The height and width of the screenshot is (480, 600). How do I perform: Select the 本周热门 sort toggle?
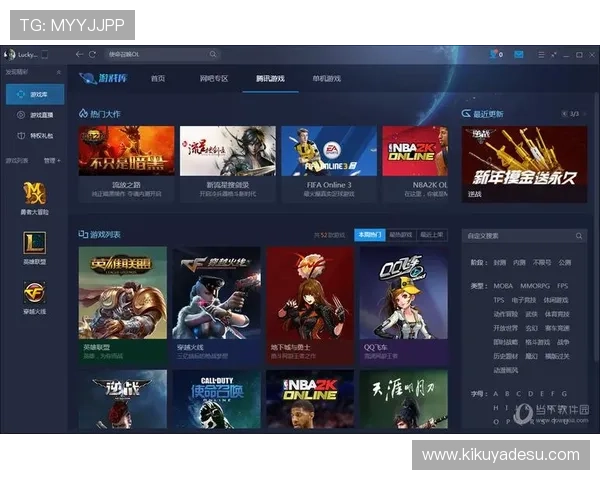point(368,235)
